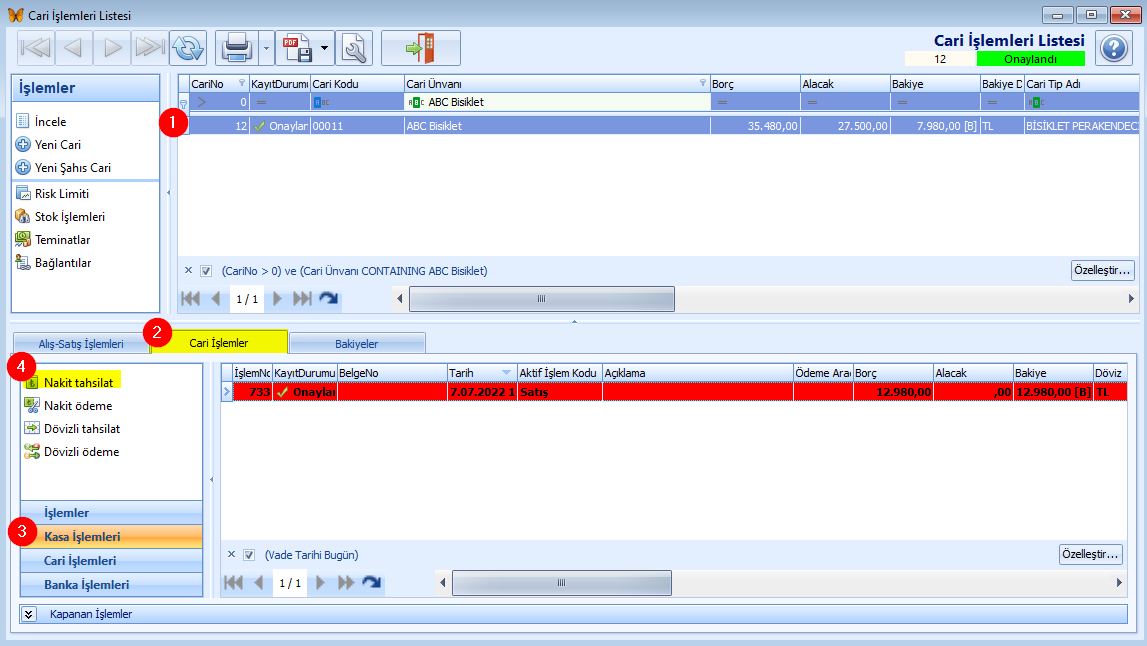Image resolution: width=1147 pixels, height=646 pixels.
Task: Remove the Vade Tarihi Bugün filter with X
Action: (231, 555)
